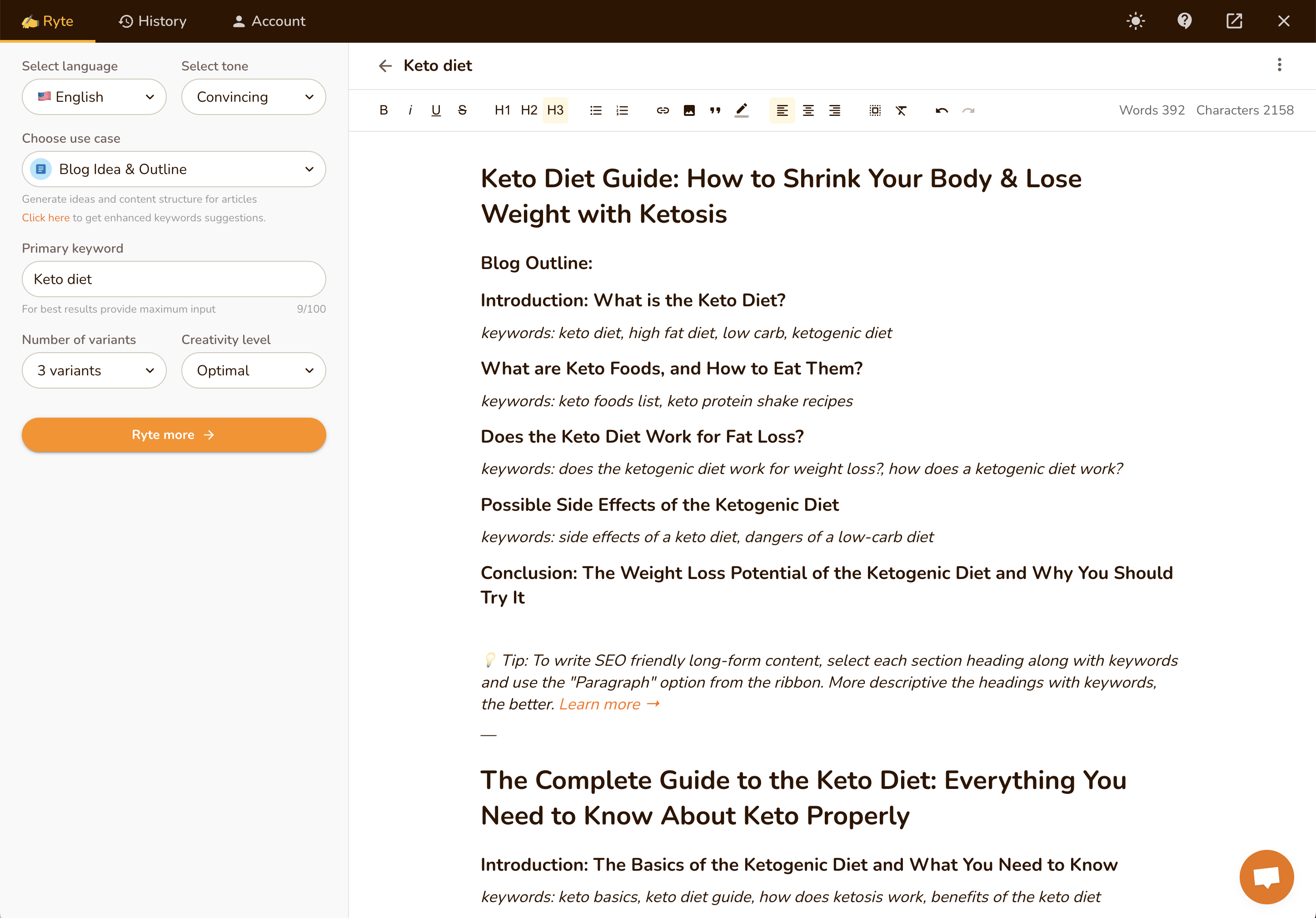
Task: Redo the last undone edit
Action: point(968,110)
